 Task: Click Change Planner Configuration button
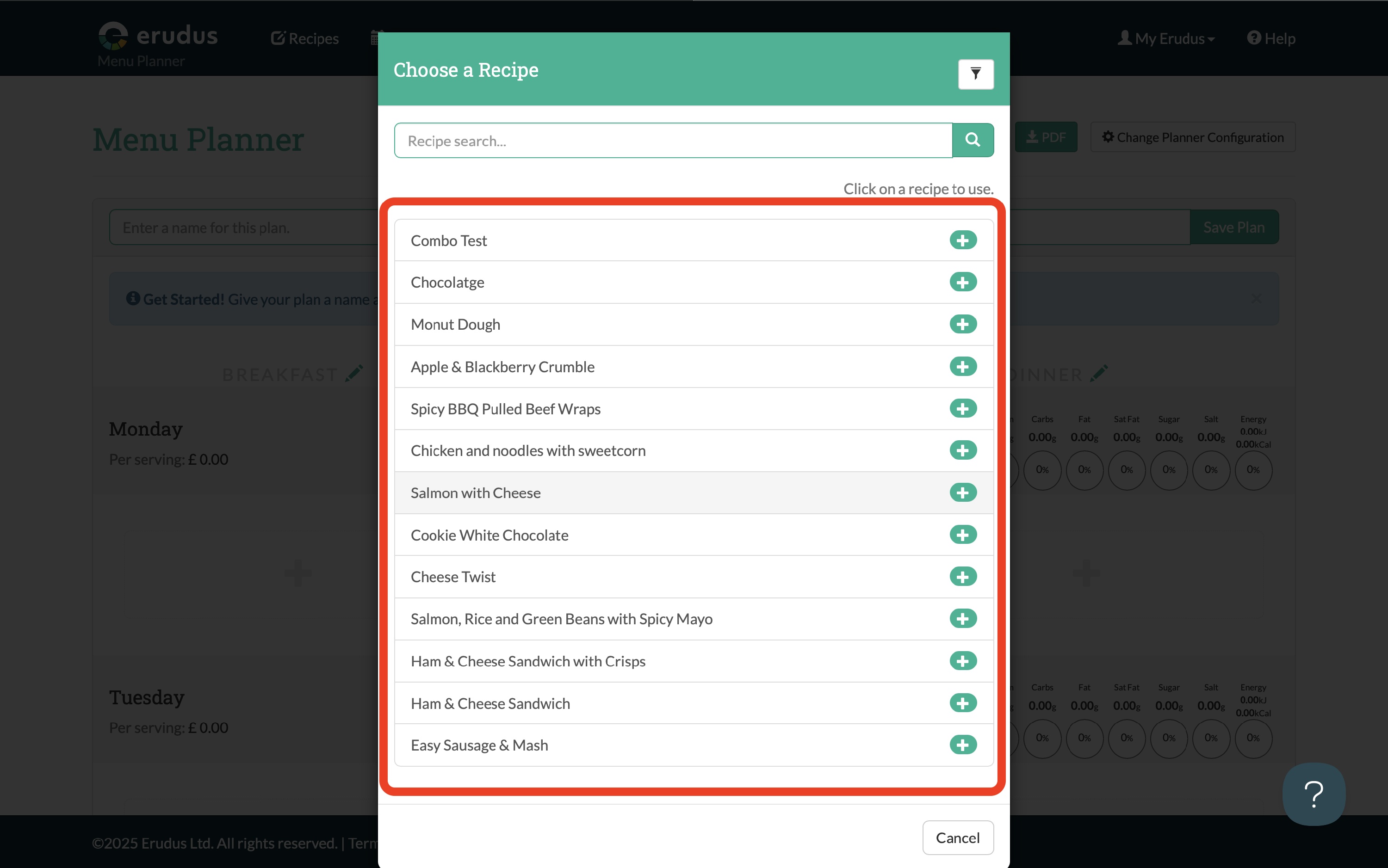(x=1192, y=137)
